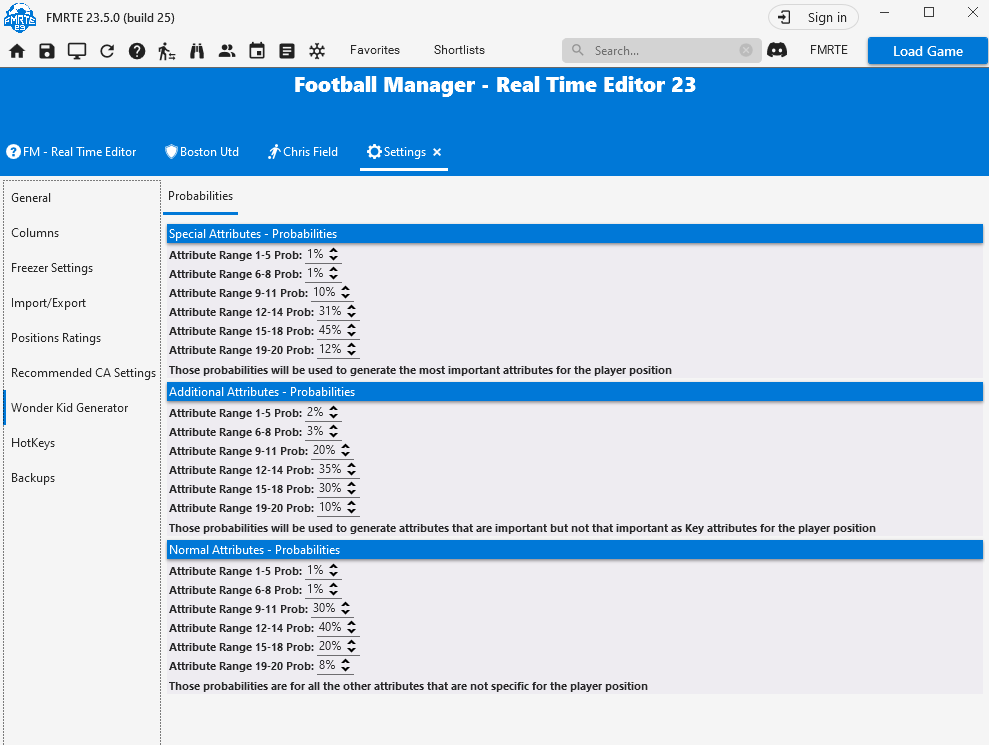The height and width of the screenshot is (745, 989).
Task: Open the binoculars scout icon
Action: pos(197,51)
